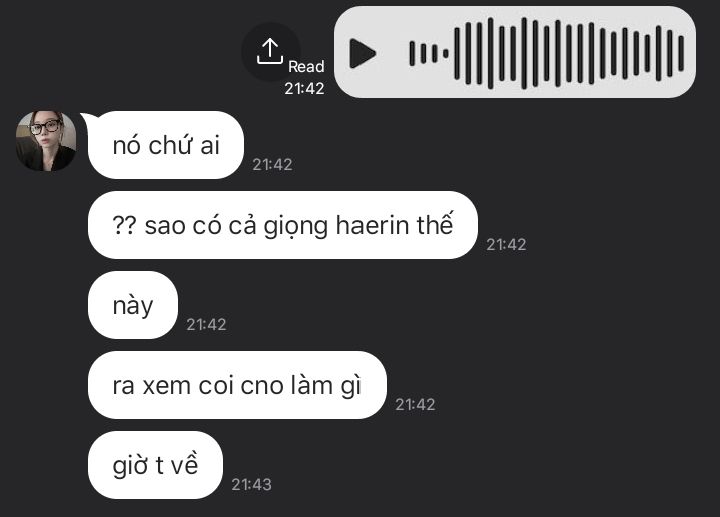
Task: Play the voice message
Action: click(x=362, y=53)
